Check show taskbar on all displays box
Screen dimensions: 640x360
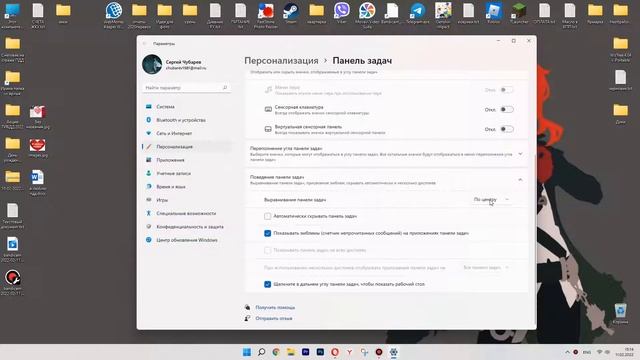pyautogui.click(x=267, y=250)
